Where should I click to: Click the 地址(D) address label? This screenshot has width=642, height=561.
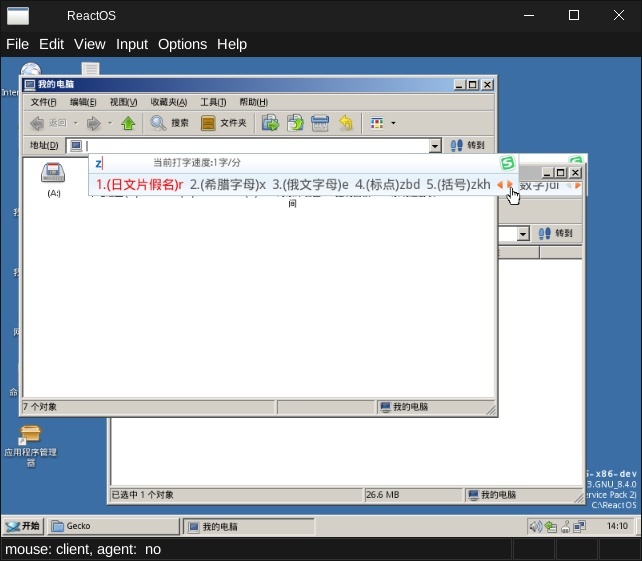point(44,145)
